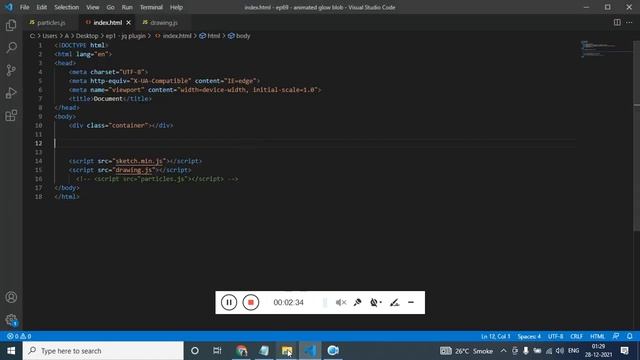
Task: Click the Users breadcrumb segment
Action: (50, 36)
